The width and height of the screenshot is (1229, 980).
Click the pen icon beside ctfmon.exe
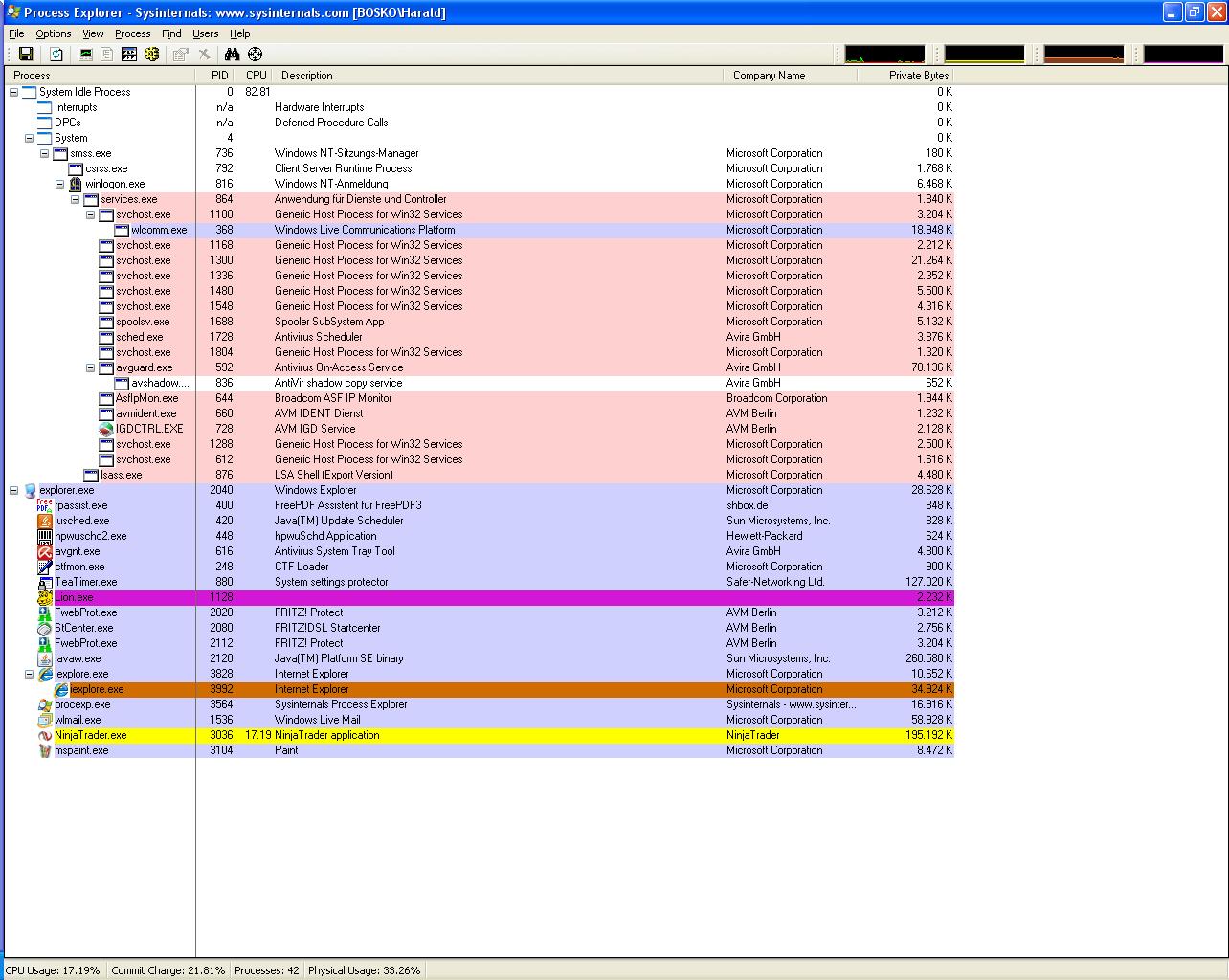44,567
